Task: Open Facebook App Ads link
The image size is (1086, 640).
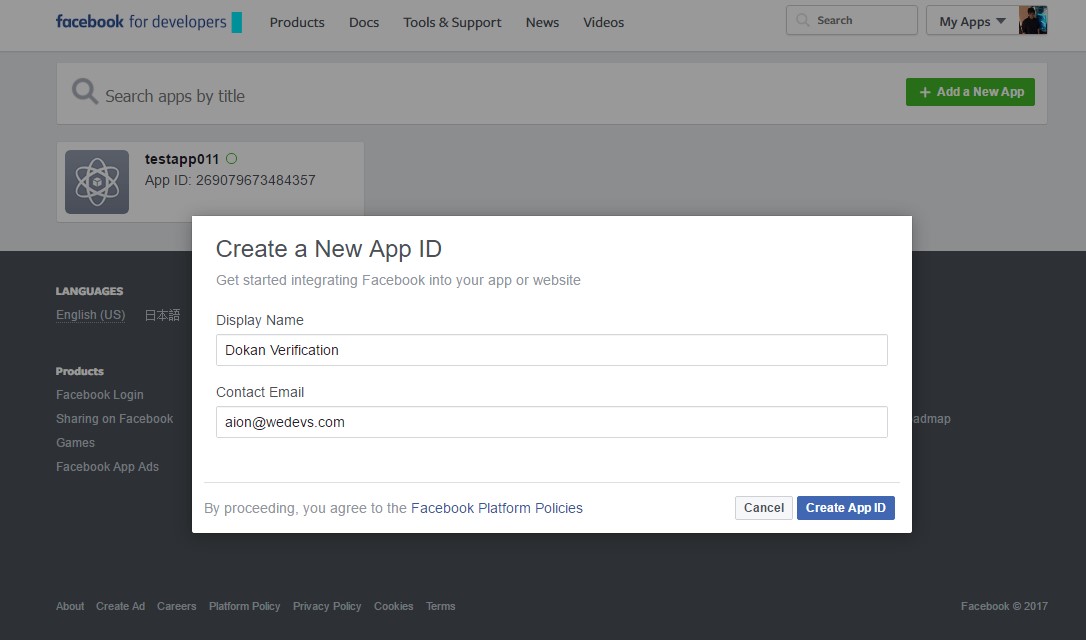Action: [107, 467]
